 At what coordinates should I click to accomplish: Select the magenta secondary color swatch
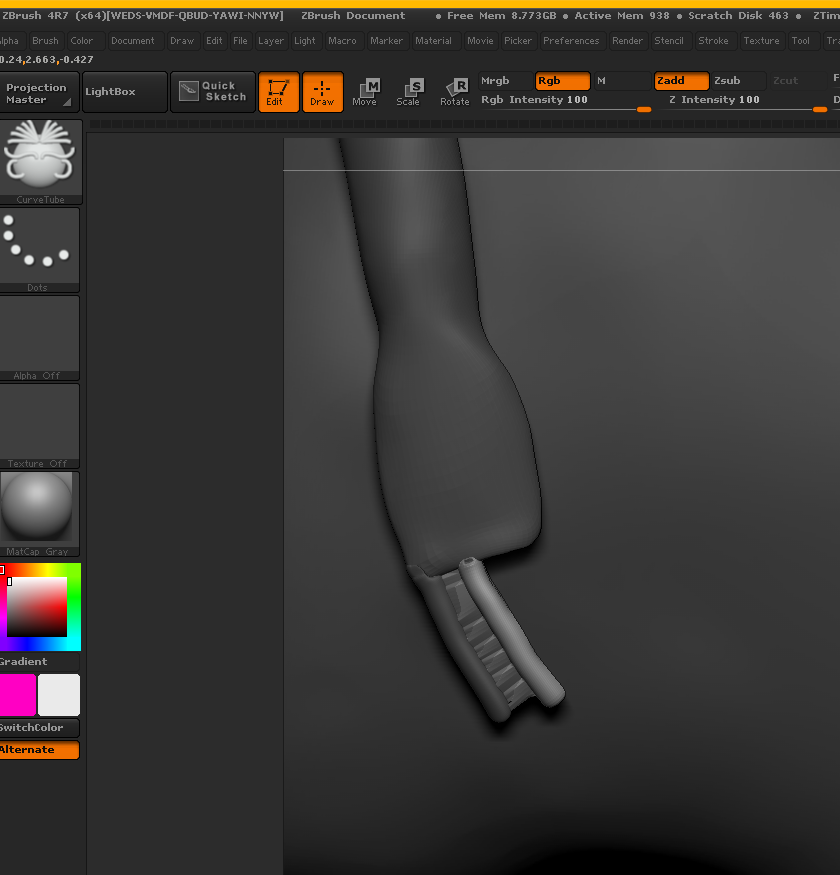(18, 695)
